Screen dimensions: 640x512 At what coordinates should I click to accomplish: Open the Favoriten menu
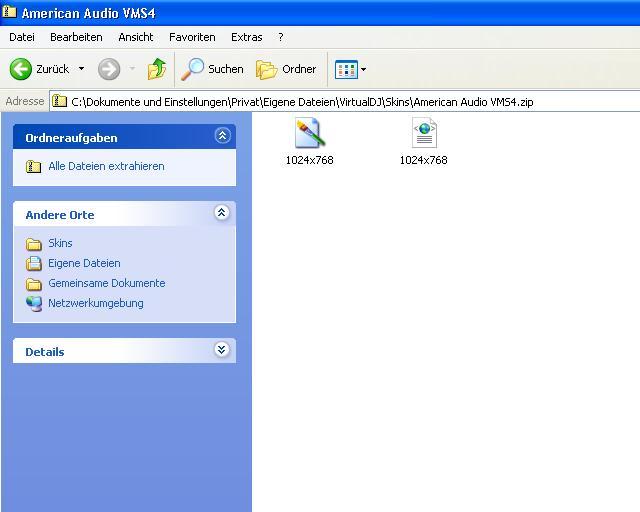tap(192, 37)
